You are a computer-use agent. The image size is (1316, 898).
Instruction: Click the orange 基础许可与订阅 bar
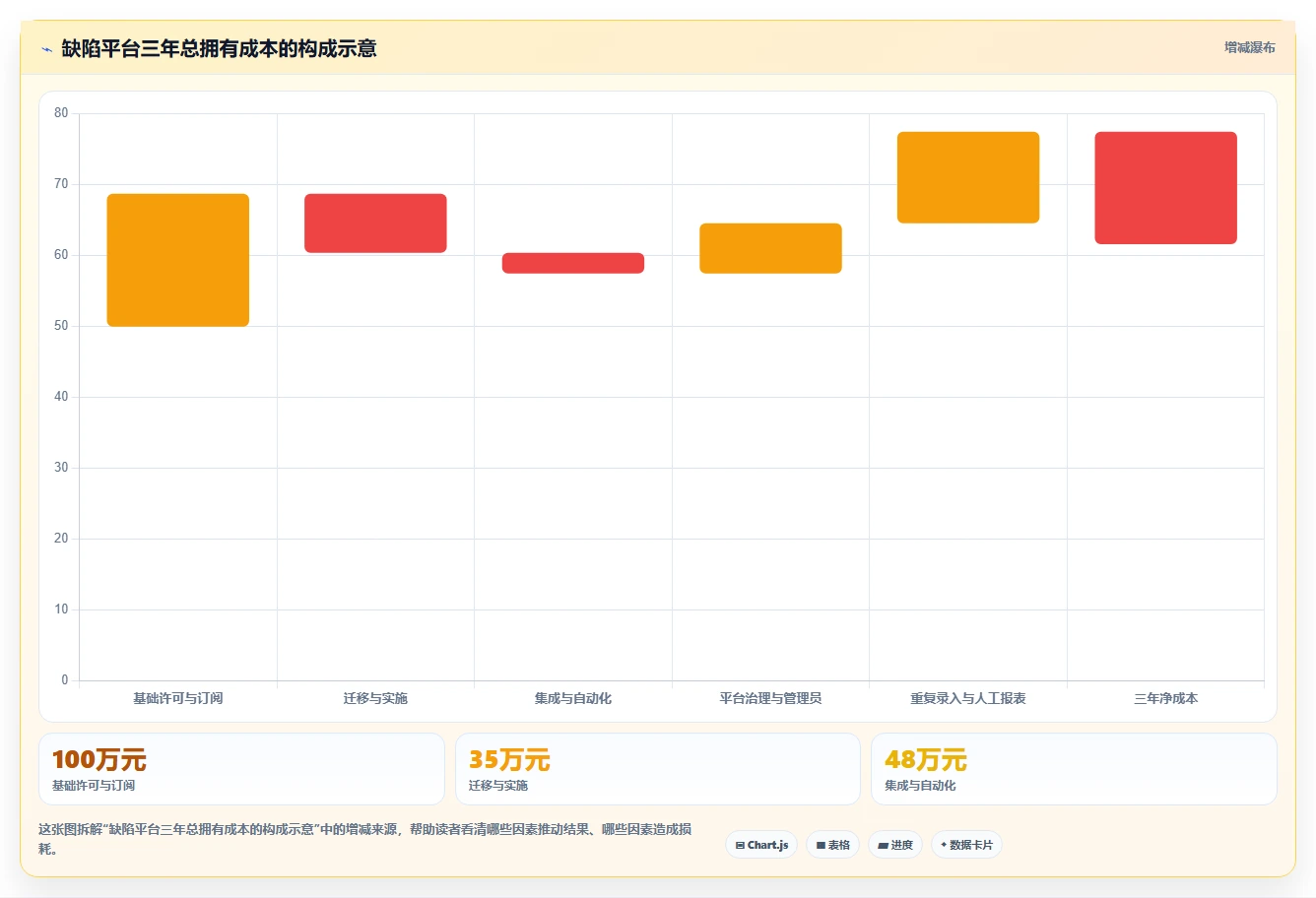click(178, 260)
